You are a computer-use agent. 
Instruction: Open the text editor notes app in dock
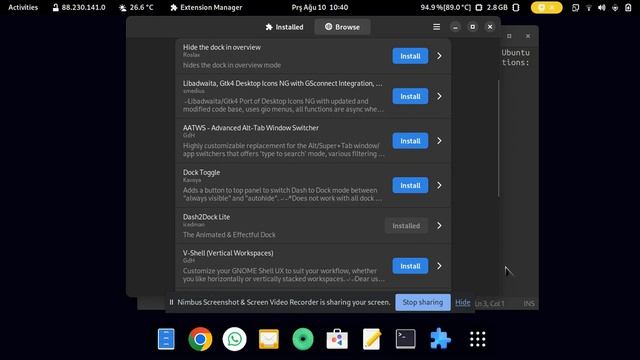371,339
